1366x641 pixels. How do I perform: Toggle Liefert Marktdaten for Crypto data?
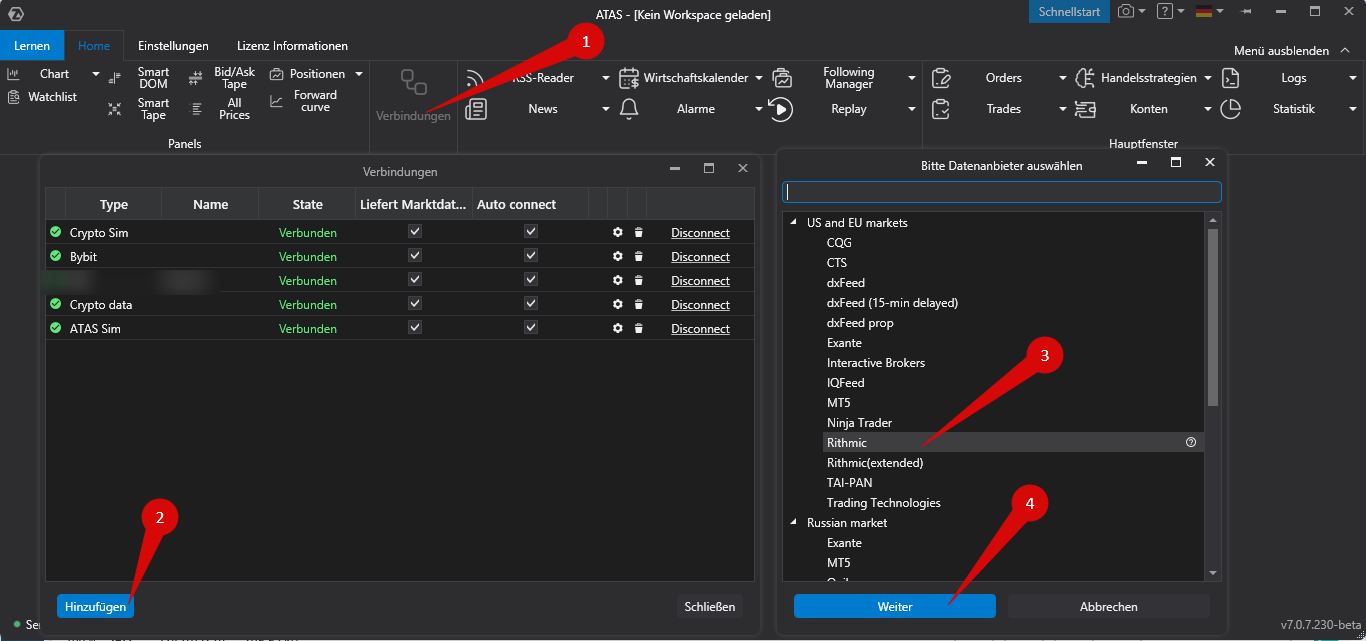(415, 303)
